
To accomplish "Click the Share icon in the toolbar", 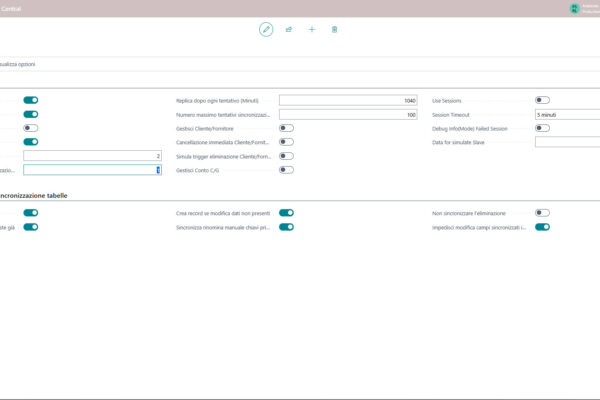I will pyautogui.click(x=289, y=29).
